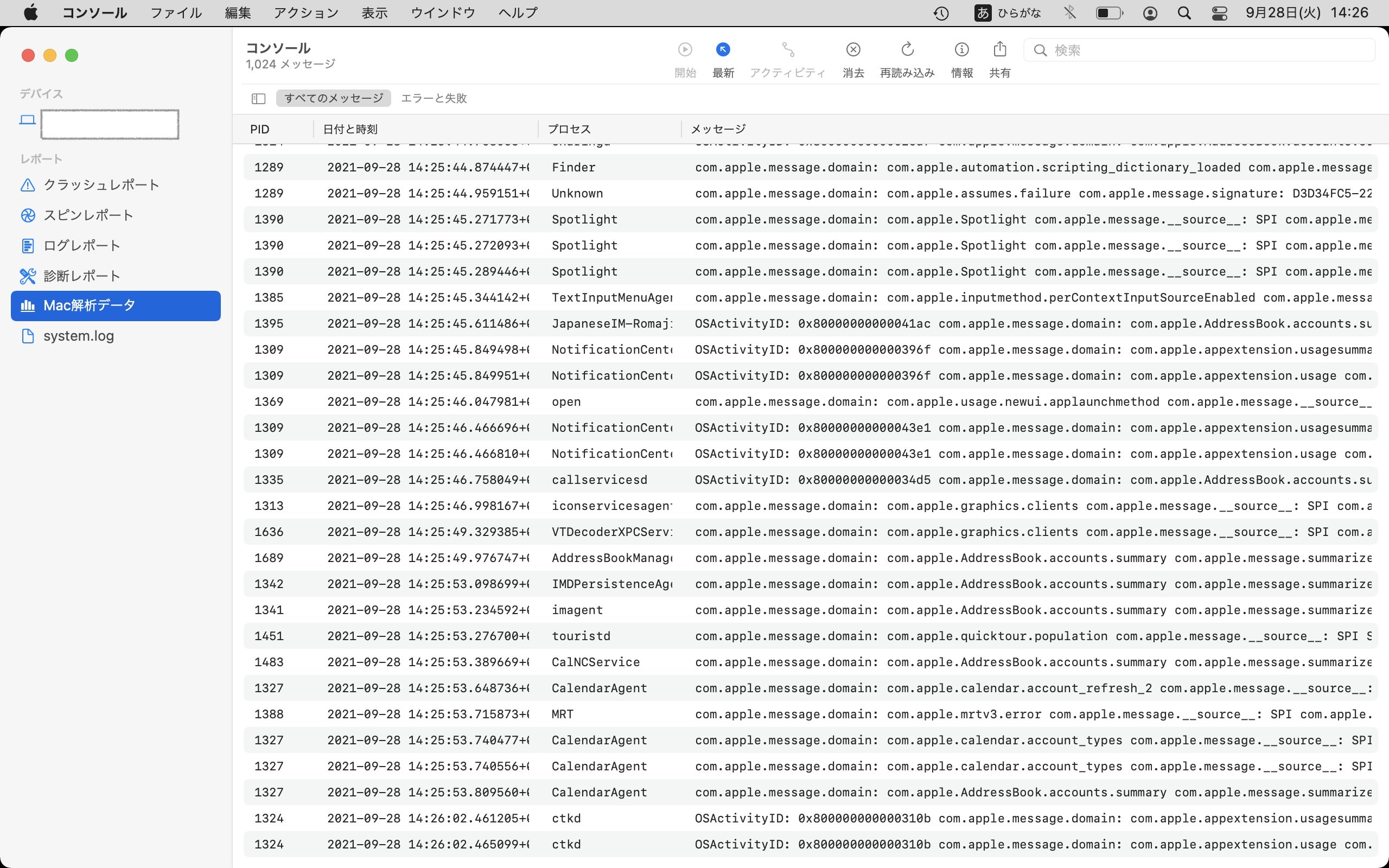Select ログレポート in the sidebar
This screenshot has height=868, width=1389.
(82, 246)
